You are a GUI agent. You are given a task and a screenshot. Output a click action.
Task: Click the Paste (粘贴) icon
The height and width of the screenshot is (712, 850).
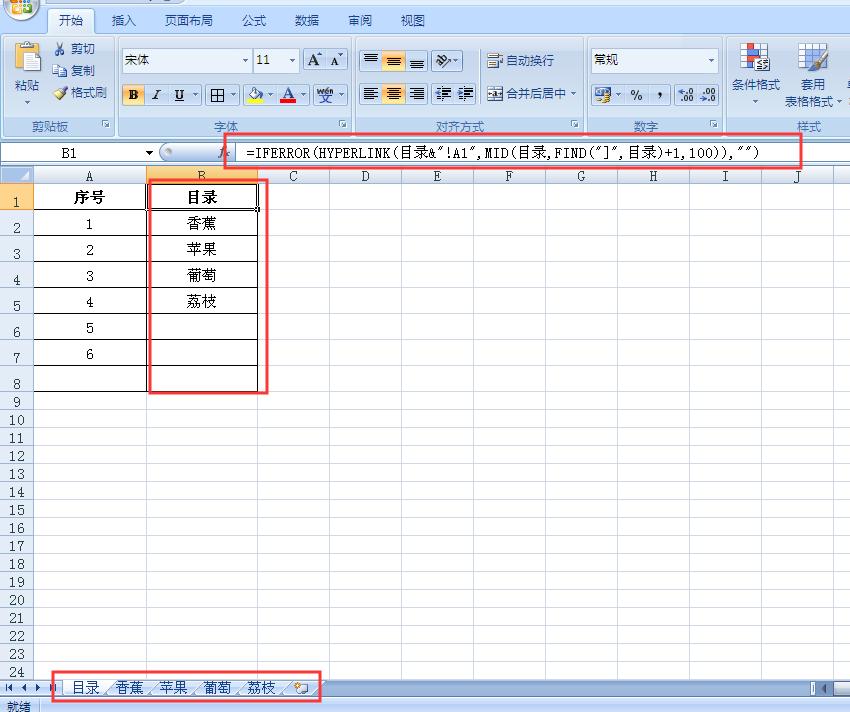point(27,62)
